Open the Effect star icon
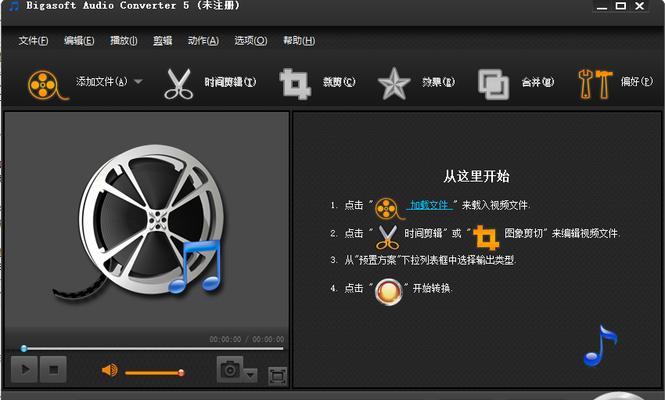The width and height of the screenshot is (665, 400). coord(394,84)
